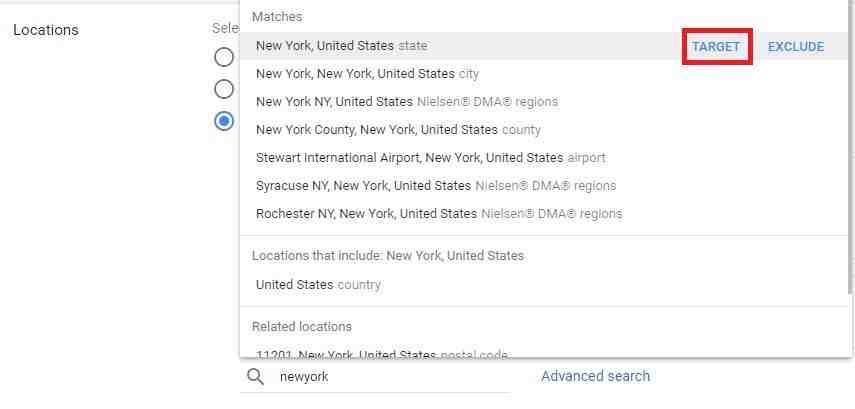Click the Locations section label
Viewport: 855px width, 409px height.
coord(45,30)
